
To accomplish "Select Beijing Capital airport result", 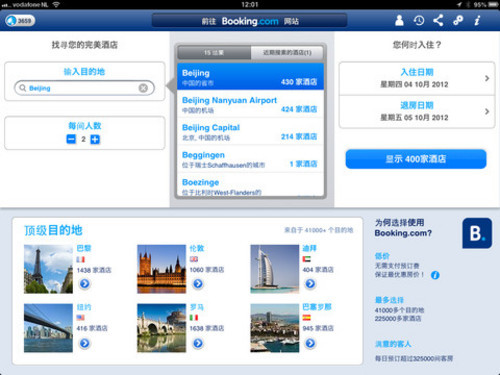I will [250, 131].
